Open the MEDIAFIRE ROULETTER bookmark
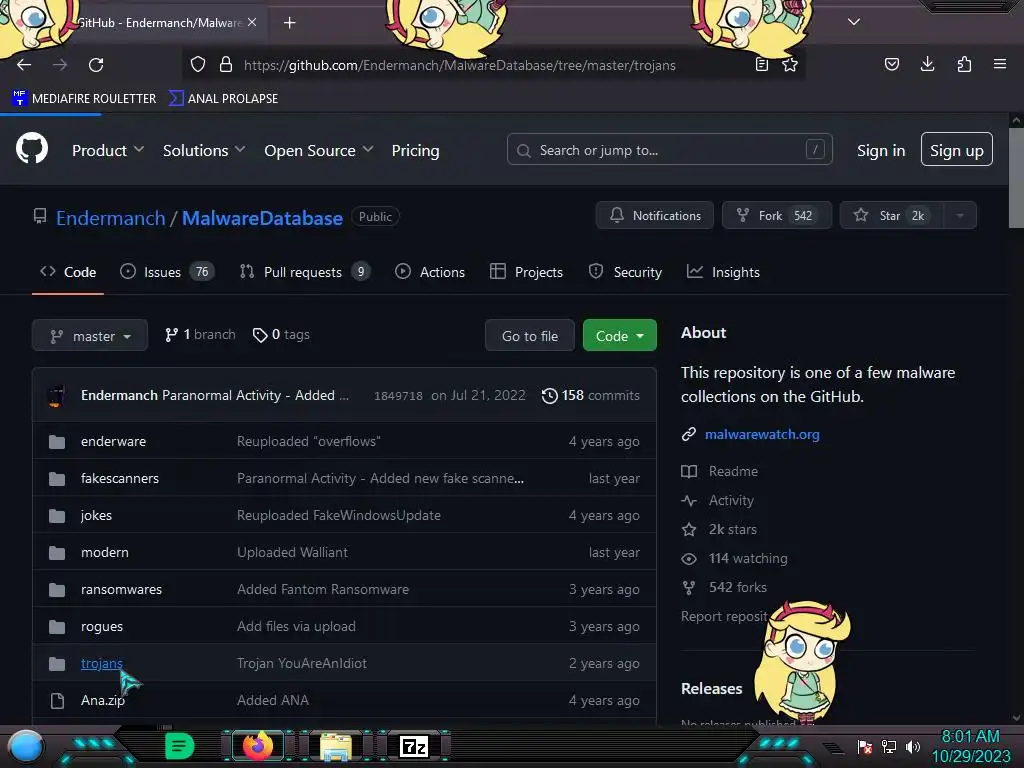The image size is (1024, 768). coord(84,99)
